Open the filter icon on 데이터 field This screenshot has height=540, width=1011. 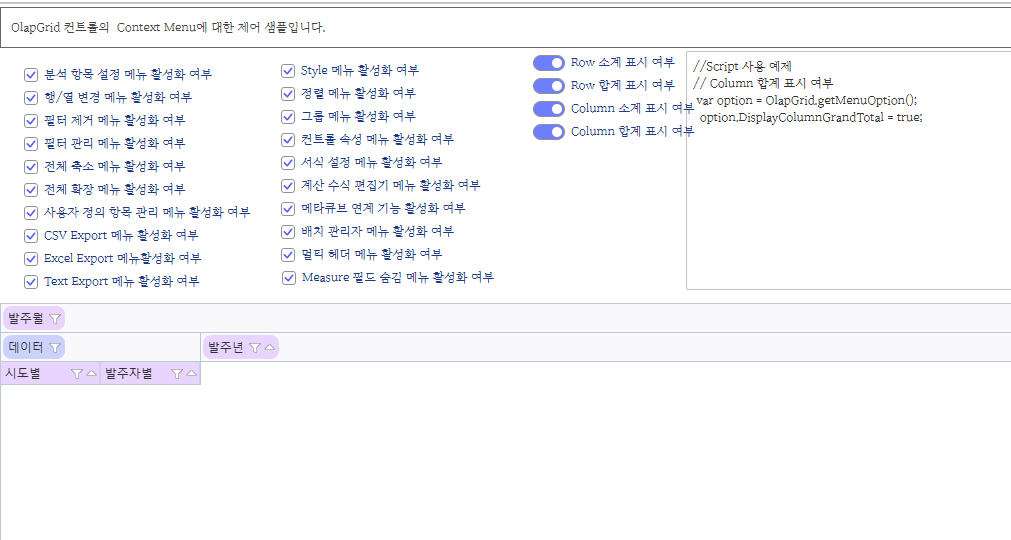pos(55,347)
